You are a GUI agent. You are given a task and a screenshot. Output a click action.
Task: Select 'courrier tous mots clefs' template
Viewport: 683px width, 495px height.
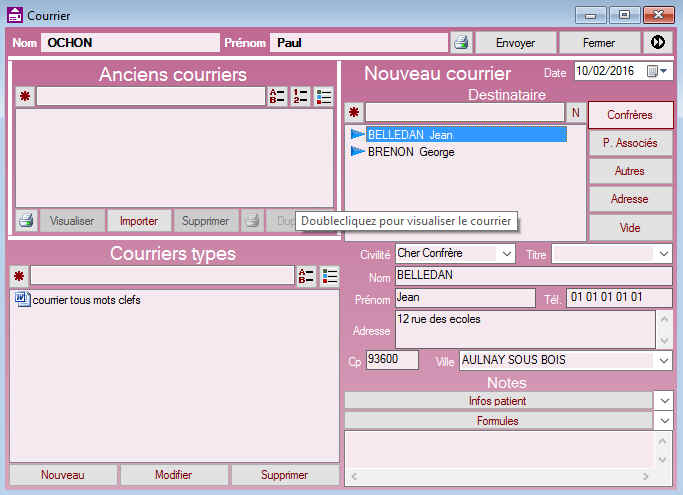point(86,300)
